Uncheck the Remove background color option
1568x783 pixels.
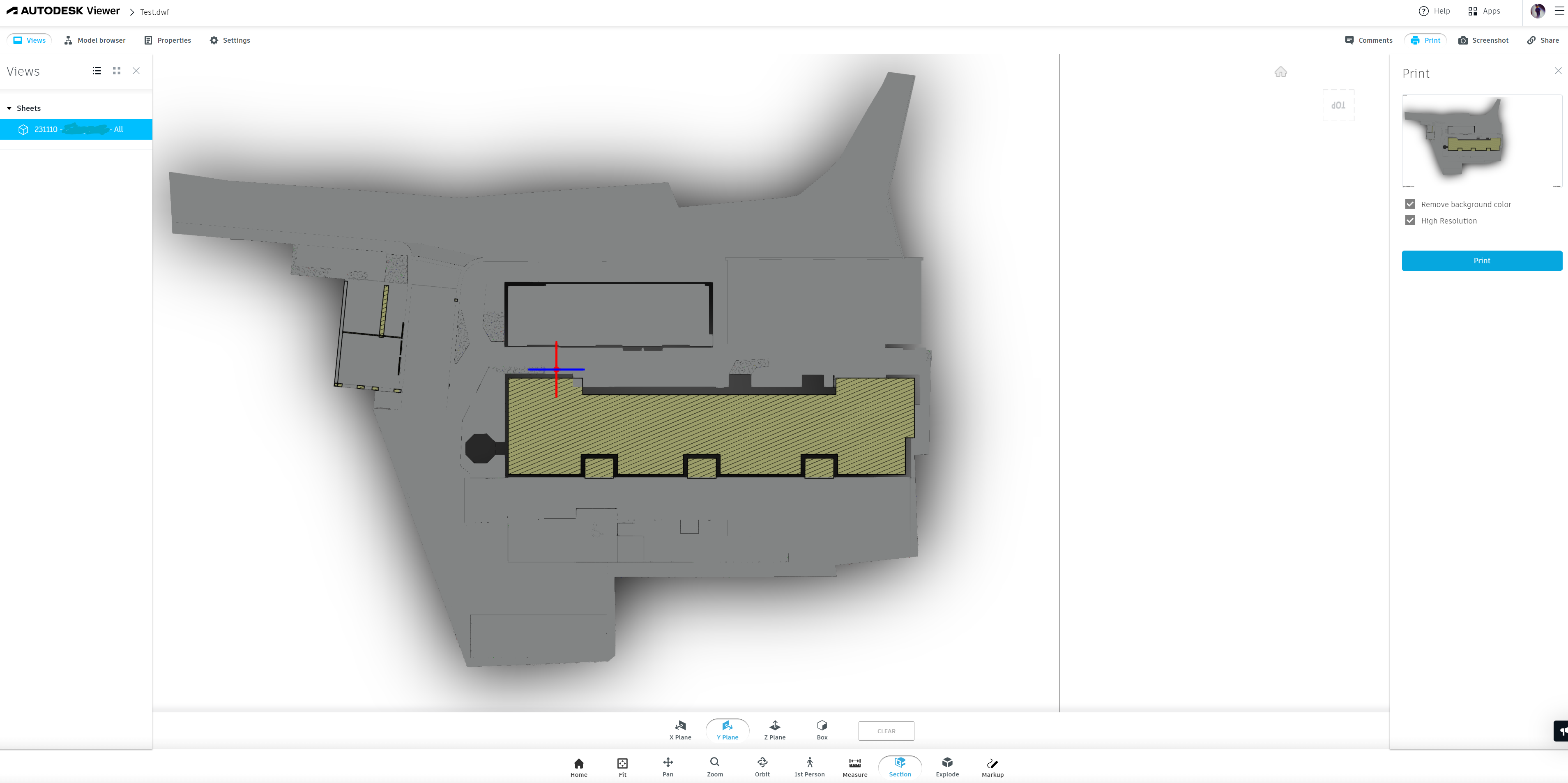(1410, 203)
